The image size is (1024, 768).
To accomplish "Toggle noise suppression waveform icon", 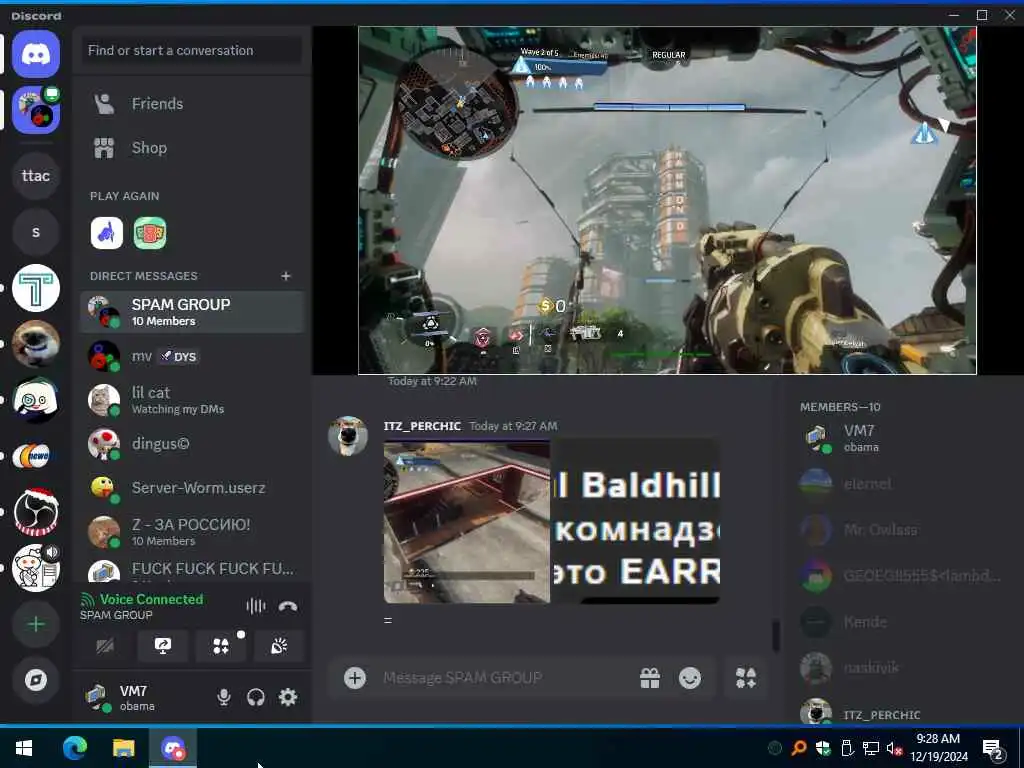I will (x=256, y=607).
